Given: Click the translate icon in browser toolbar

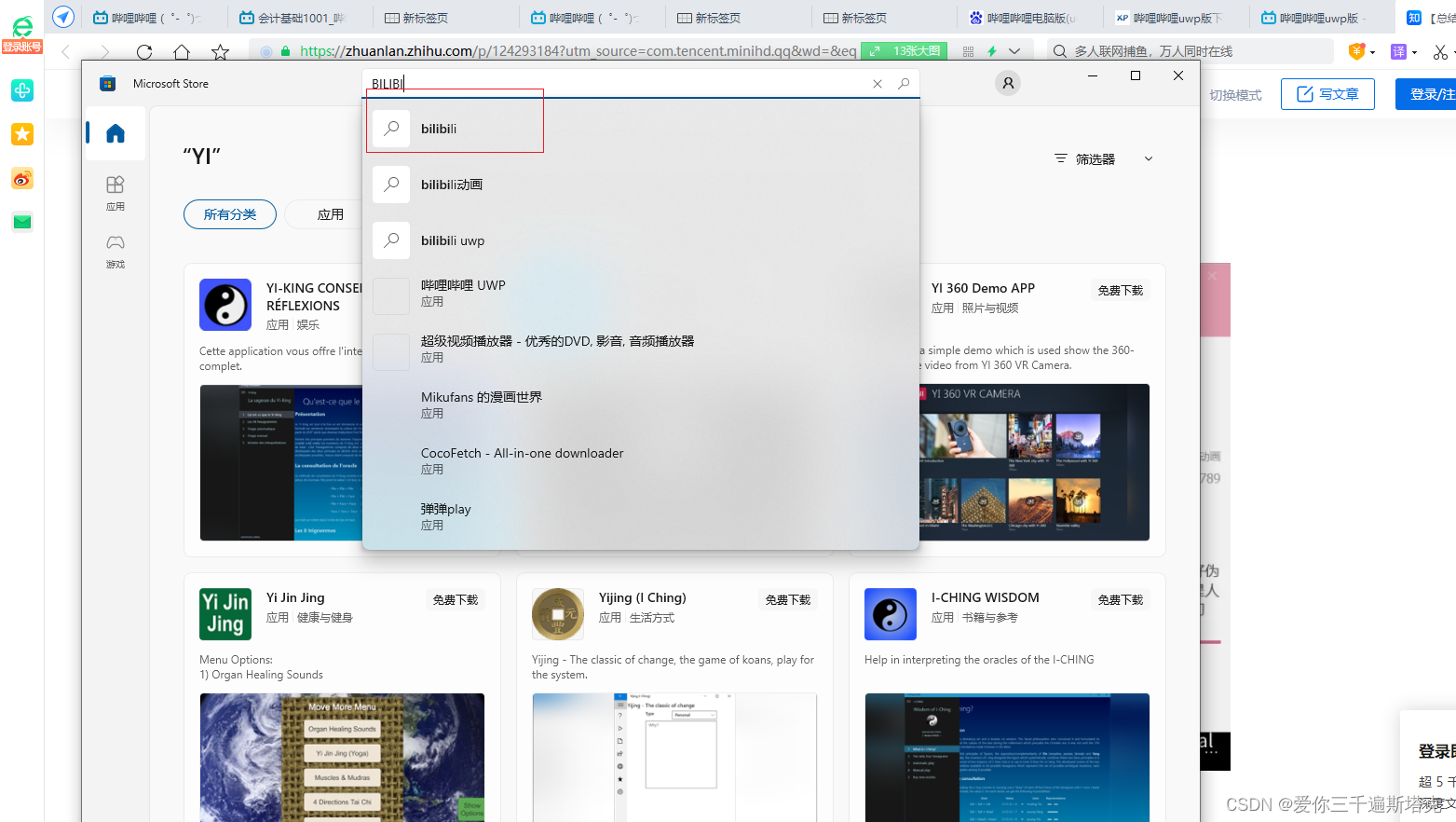Looking at the screenshot, I should point(1398,52).
